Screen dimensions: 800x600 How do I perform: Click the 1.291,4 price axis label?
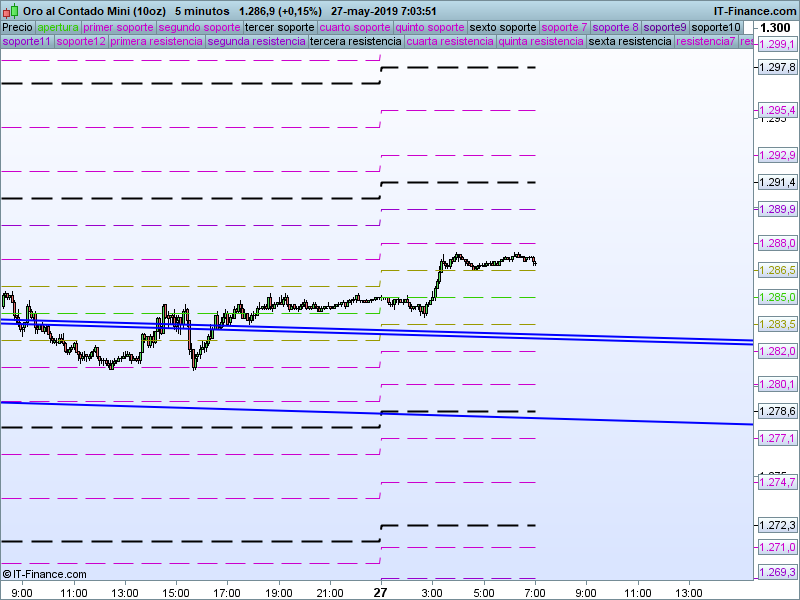pos(777,182)
